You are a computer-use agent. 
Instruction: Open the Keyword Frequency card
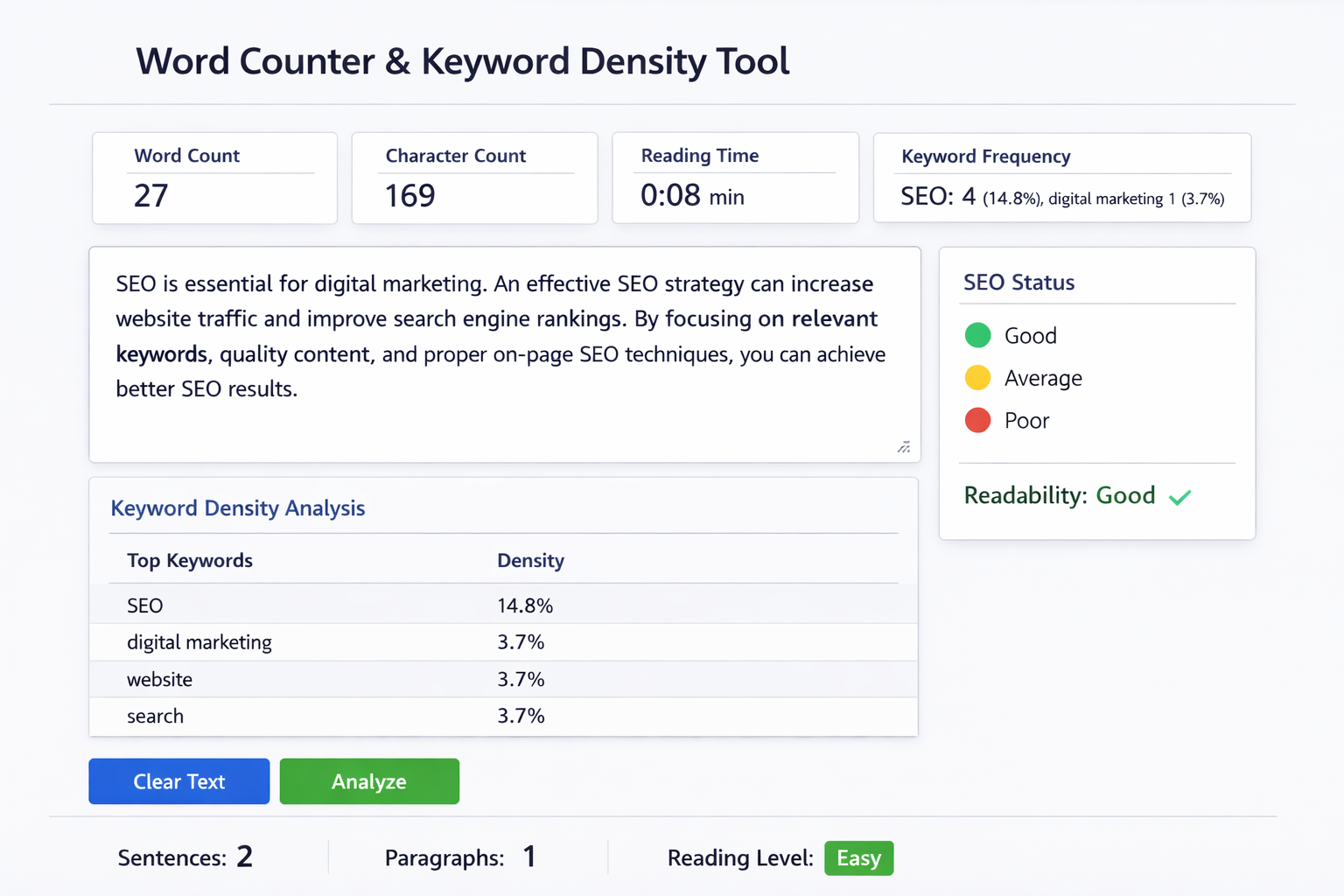pos(1061,178)
